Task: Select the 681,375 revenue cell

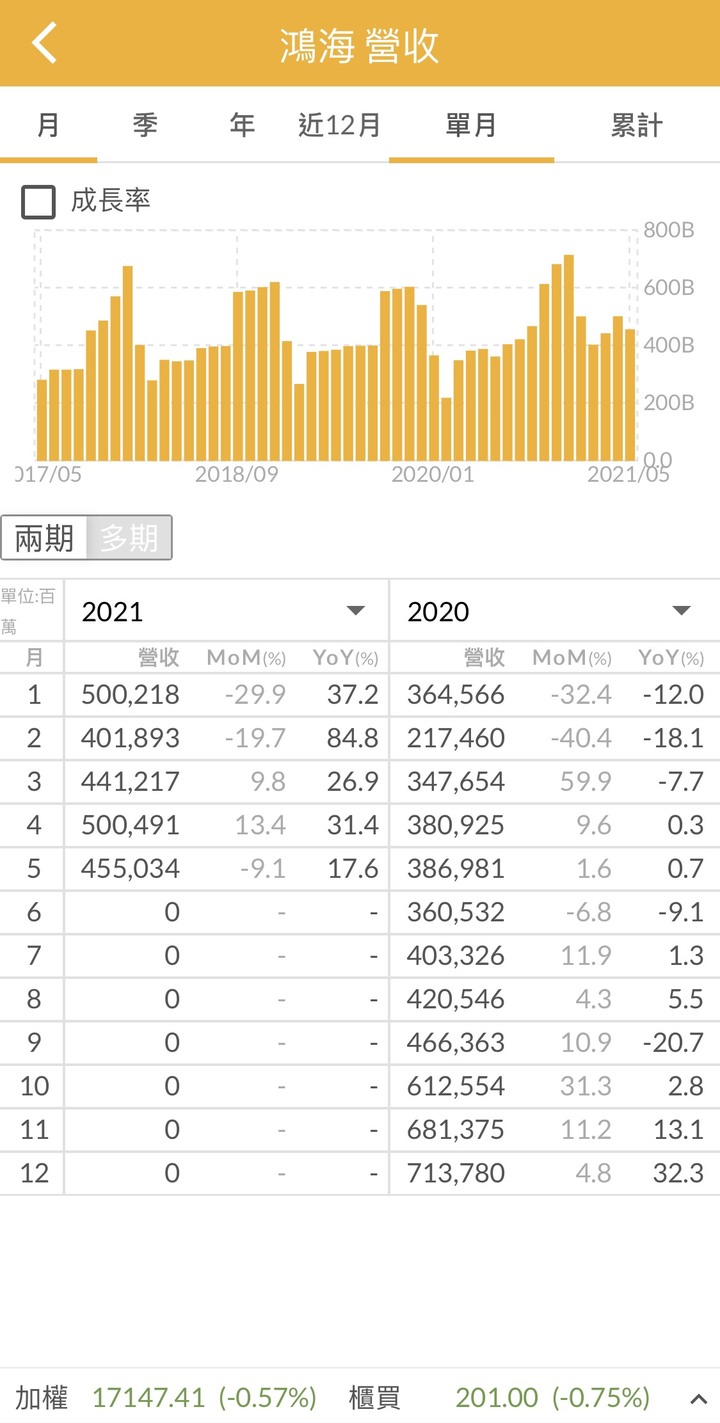Action: coord(456,1129)
